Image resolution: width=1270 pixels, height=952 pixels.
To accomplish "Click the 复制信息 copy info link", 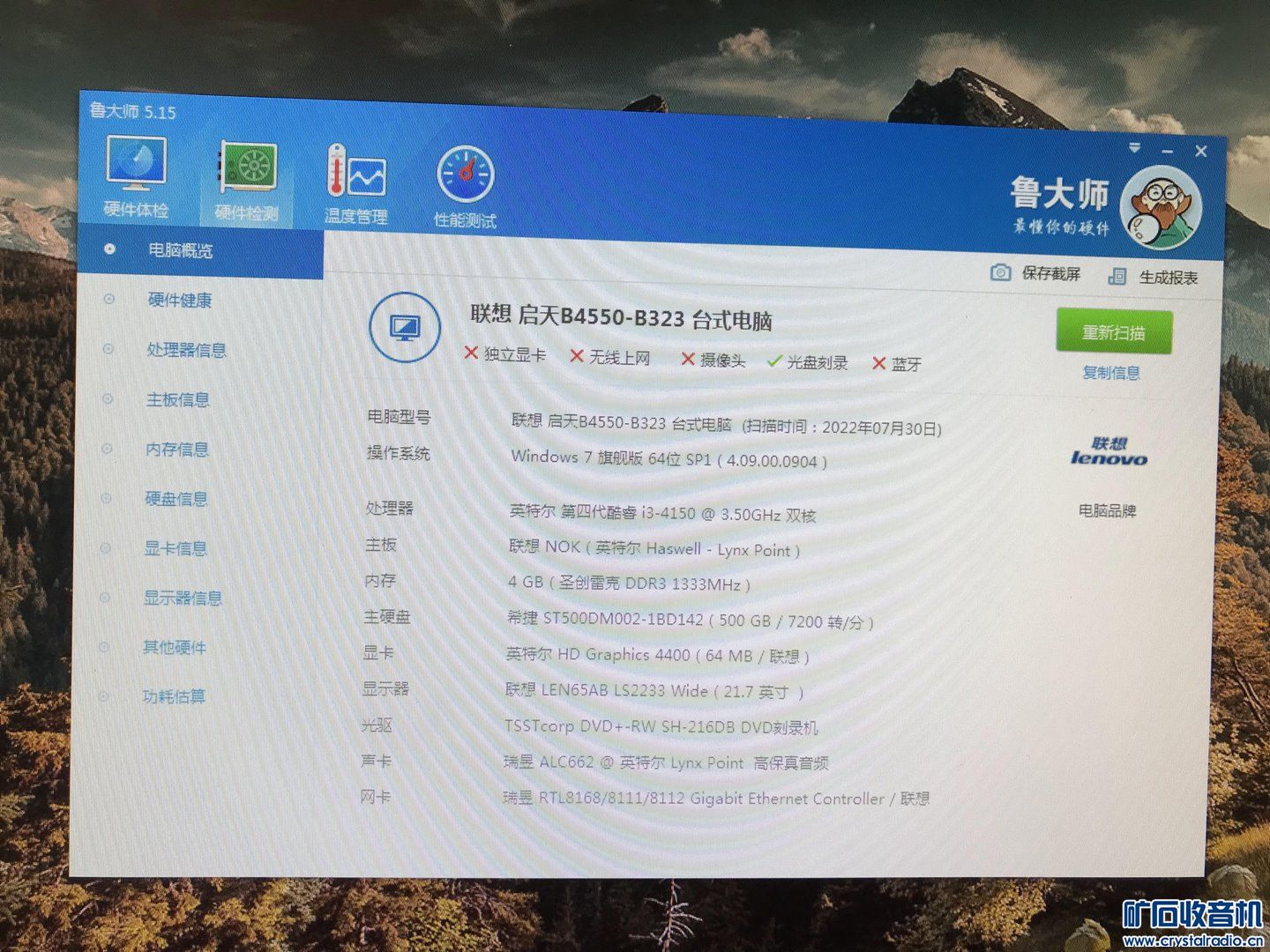I will pyautogui.click(x=1111, y=373).
